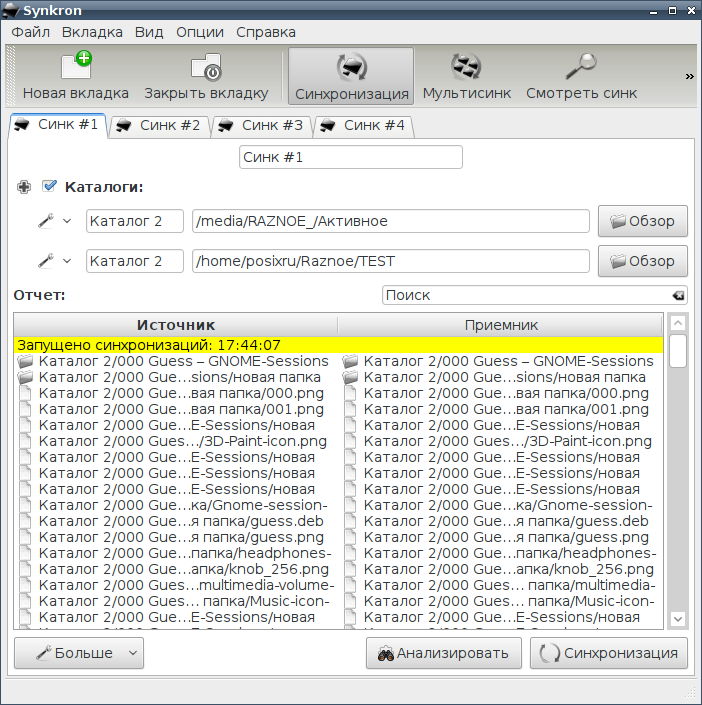Click the report scrollbar up arrow
Viewport: 702px width, 705px height.
pyautogui.click(x=678, y=323)
